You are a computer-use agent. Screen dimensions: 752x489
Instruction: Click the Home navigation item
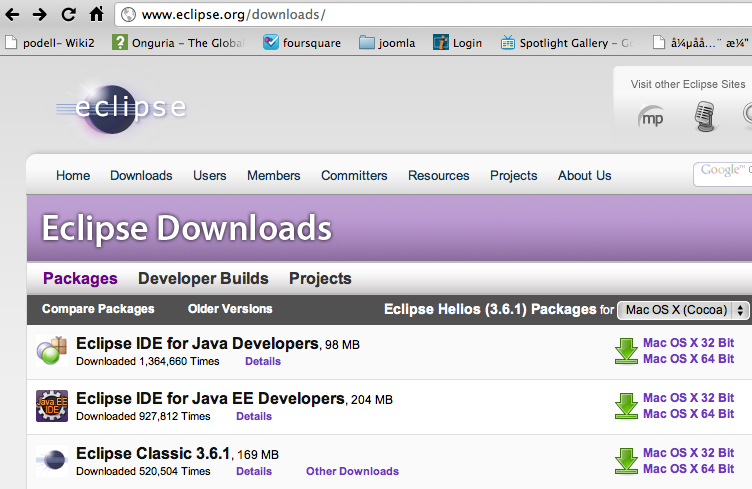point(73,175)
